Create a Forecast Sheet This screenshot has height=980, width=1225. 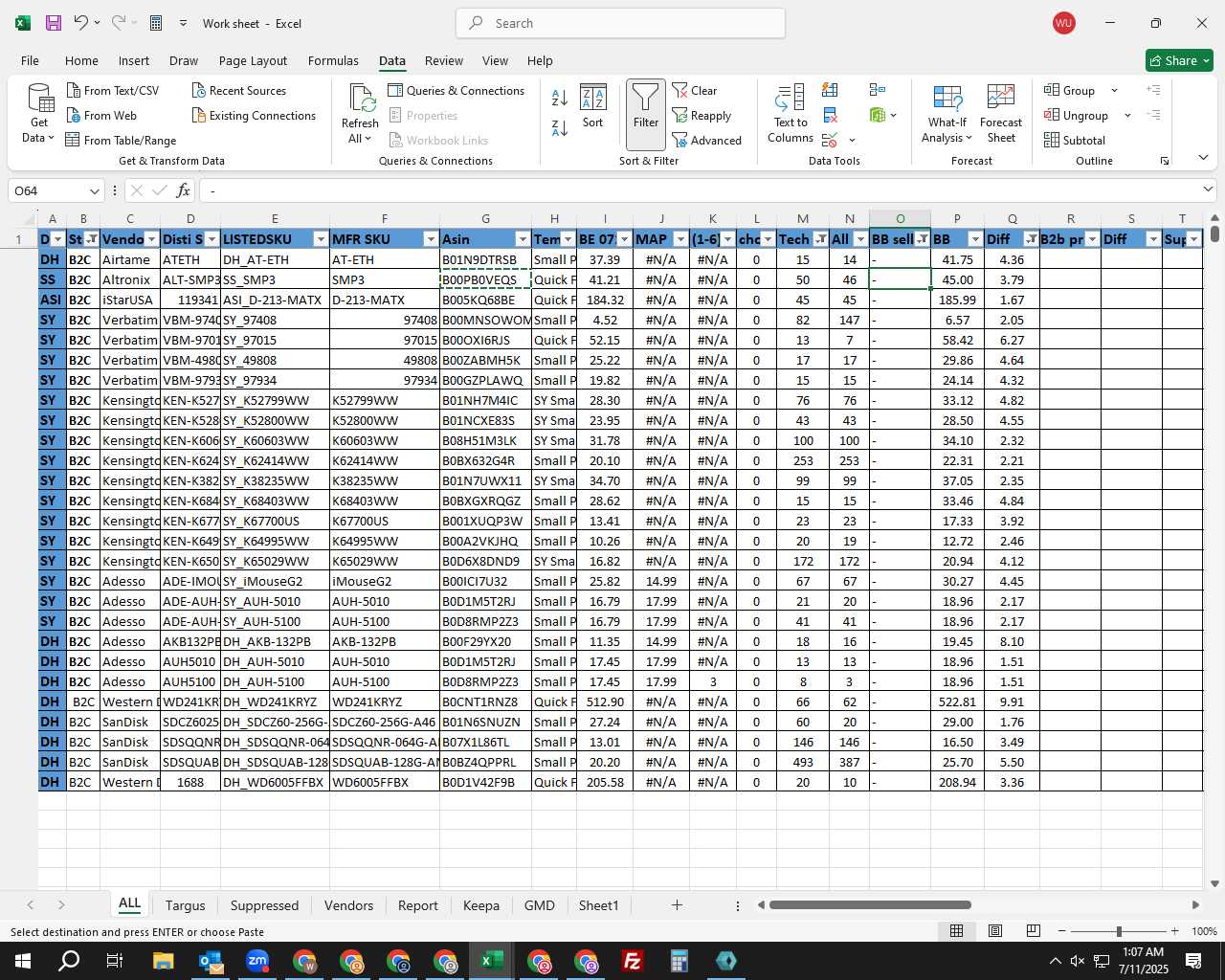1001,114
